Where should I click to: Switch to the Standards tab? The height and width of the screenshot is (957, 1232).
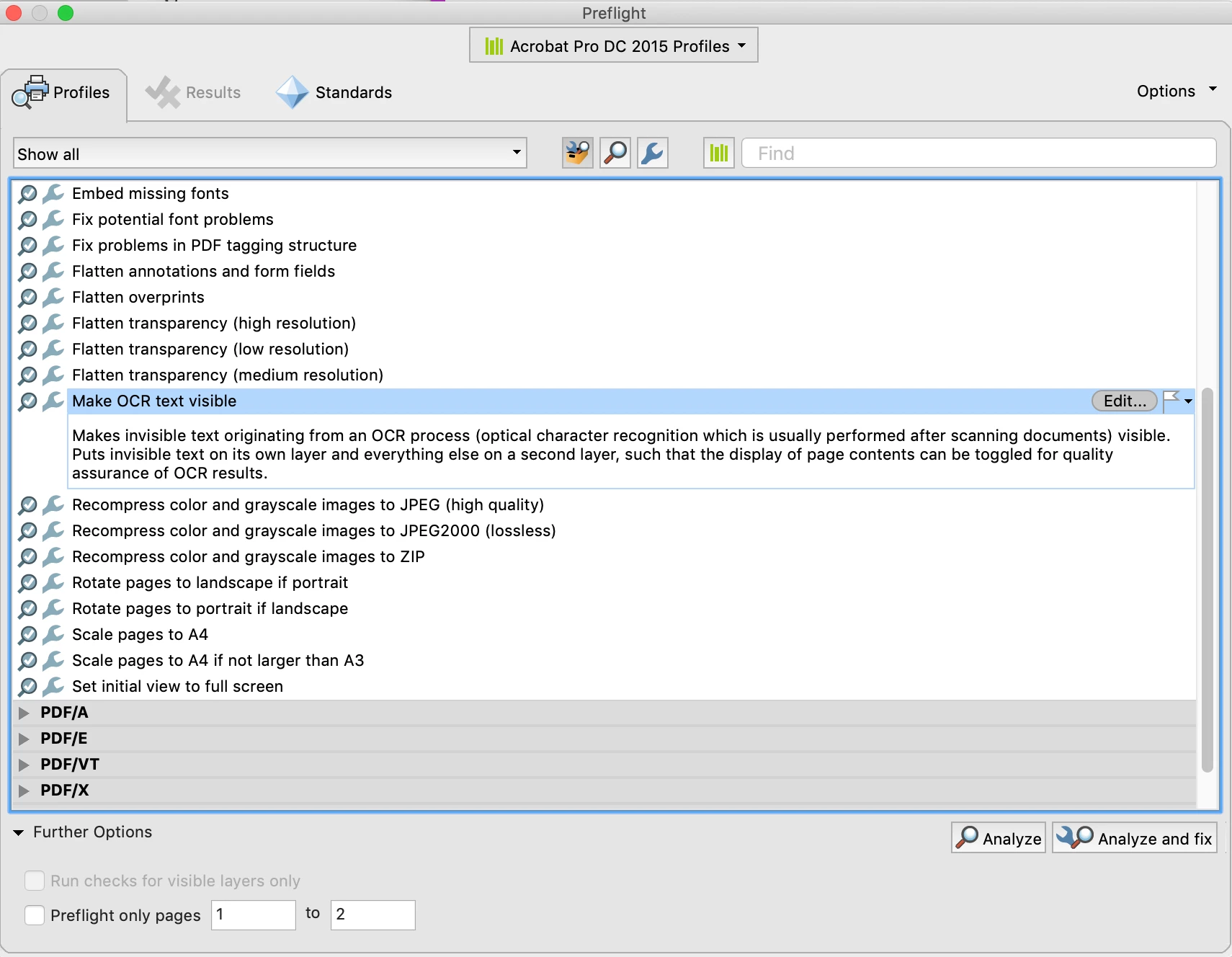334,92
